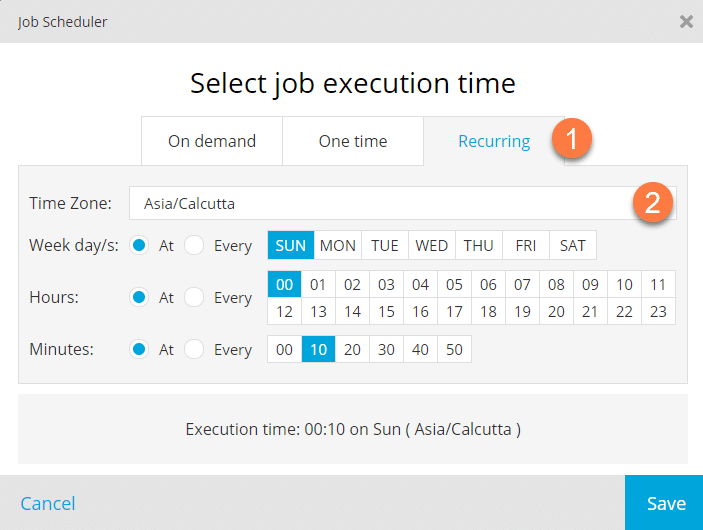Pick hour 12 in the Hours grid
This screenshot has height=530, width=703.
[284, 311]
